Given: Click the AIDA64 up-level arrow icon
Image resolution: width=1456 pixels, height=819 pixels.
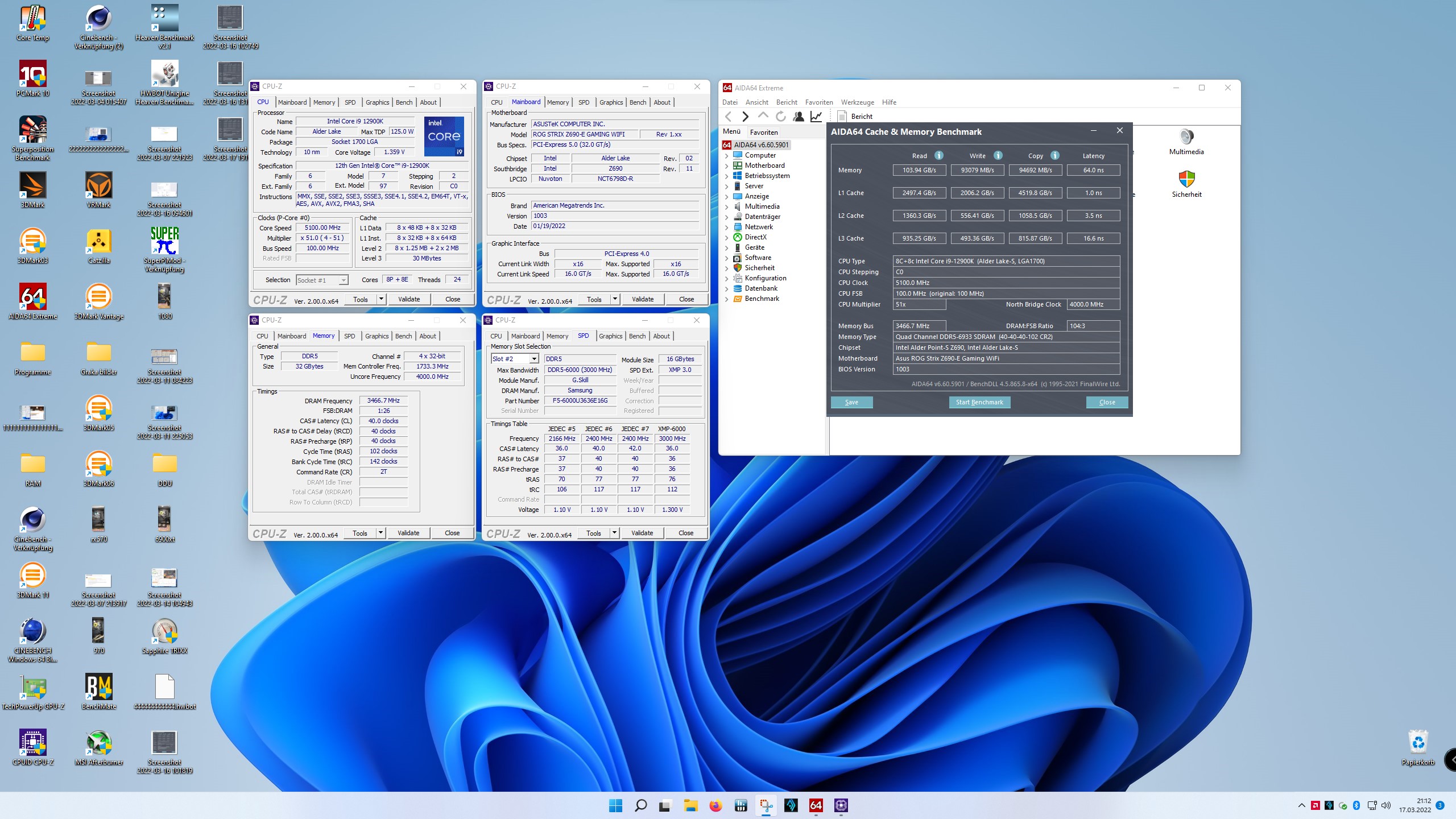Looking at the screenshot, I should tap(763, 116).
